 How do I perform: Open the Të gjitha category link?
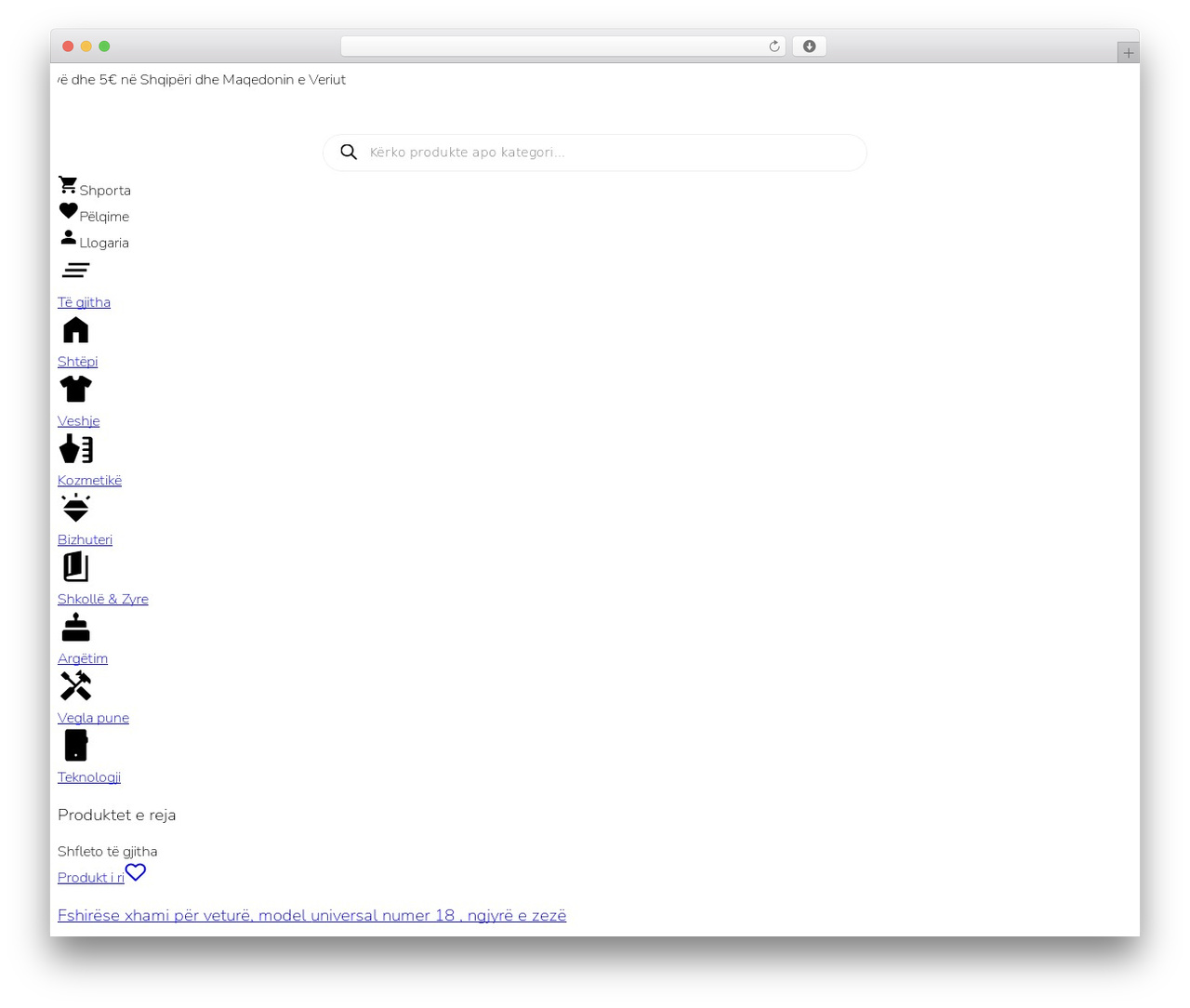[84, 302]
